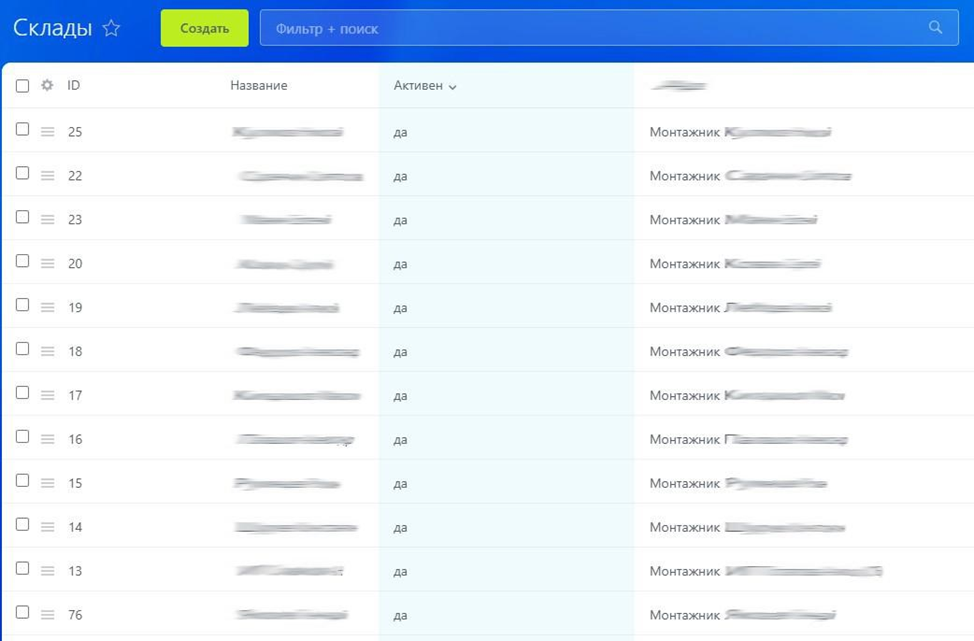Toggle the select-all checkbox in header
This screenshot has width=974, height=641.
click(22, 86)
